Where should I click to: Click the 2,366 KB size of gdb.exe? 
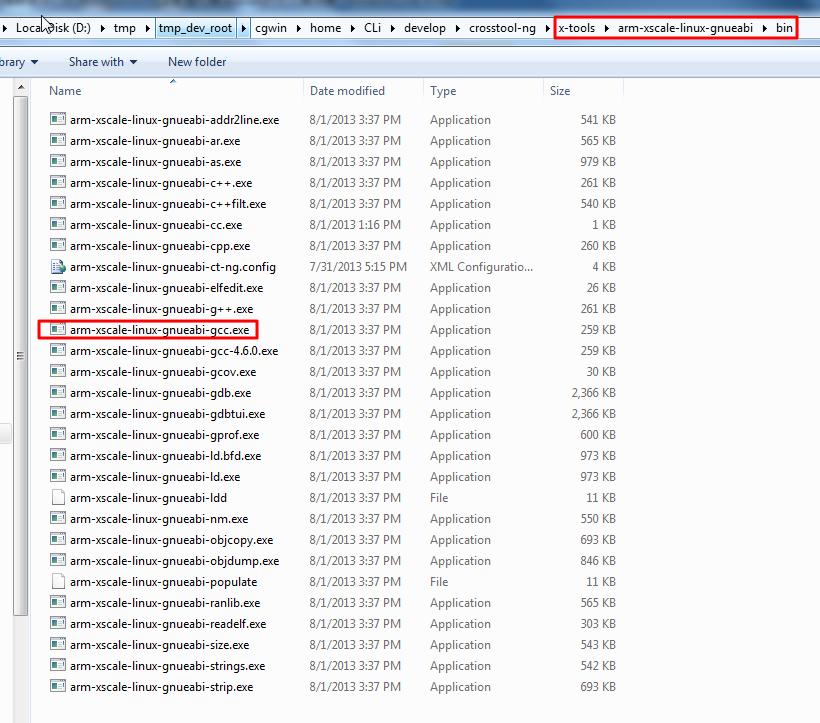pos(594,393)
